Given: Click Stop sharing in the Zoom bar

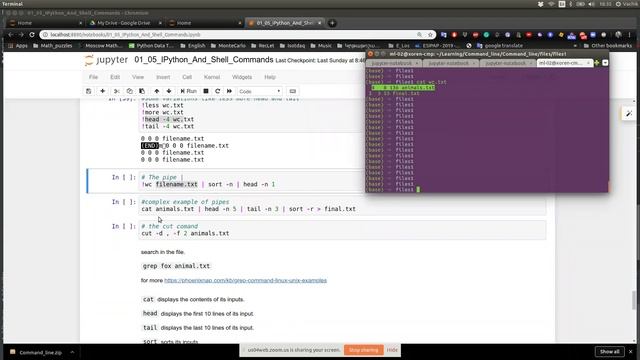Looking at the screenshot, I should click(363, 350).
